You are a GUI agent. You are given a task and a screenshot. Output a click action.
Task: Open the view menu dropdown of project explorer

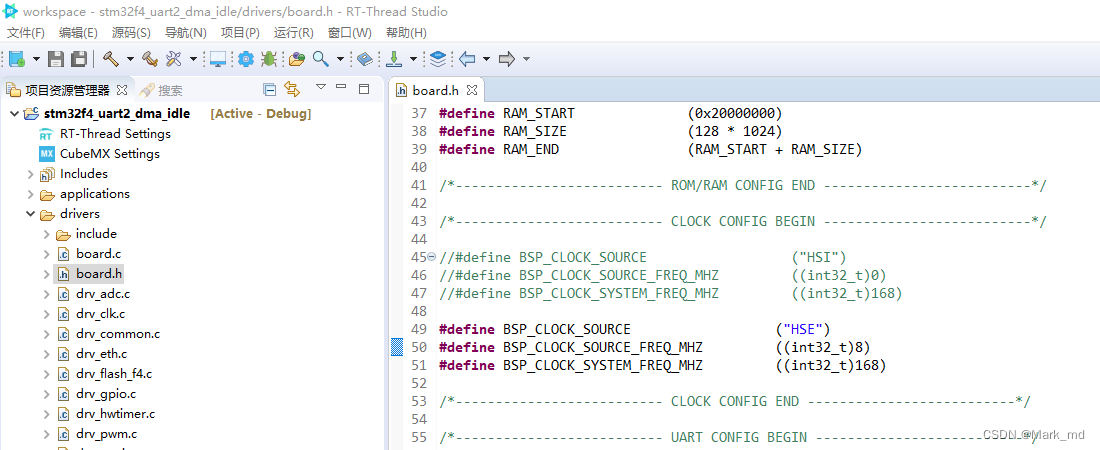click(321, 88)
